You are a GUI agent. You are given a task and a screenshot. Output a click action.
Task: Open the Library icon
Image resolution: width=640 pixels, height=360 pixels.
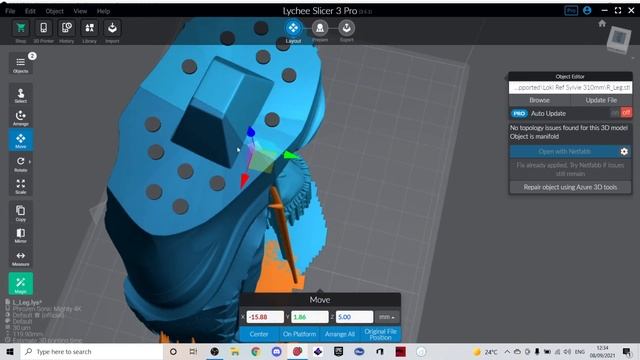click(x=89, y=29)
